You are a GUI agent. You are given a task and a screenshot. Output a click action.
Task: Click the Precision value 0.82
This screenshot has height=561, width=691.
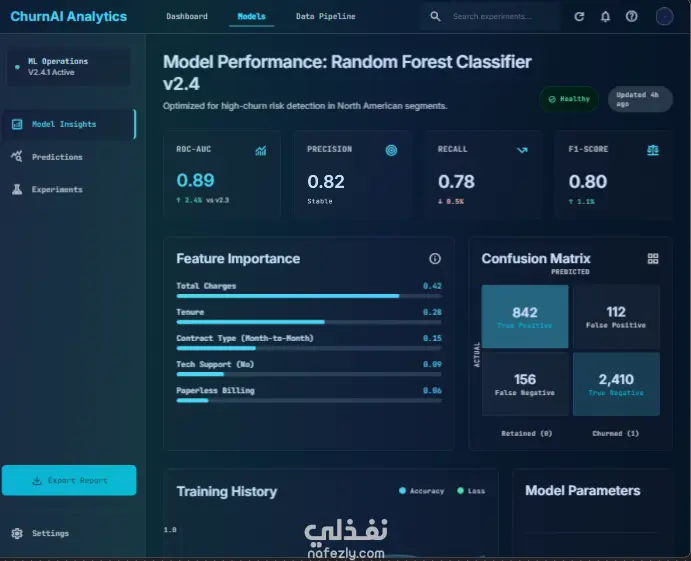pos(326,182)
